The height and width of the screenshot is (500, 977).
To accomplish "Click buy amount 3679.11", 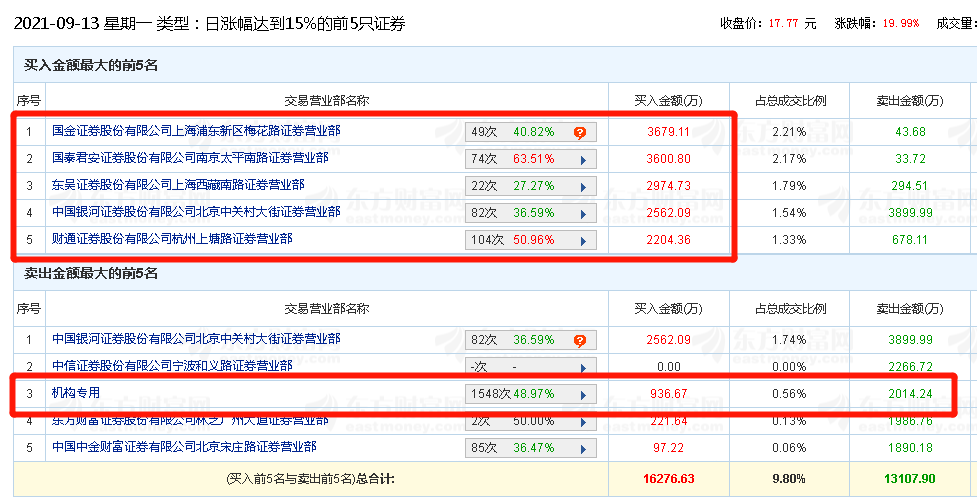I will [669, 132].
